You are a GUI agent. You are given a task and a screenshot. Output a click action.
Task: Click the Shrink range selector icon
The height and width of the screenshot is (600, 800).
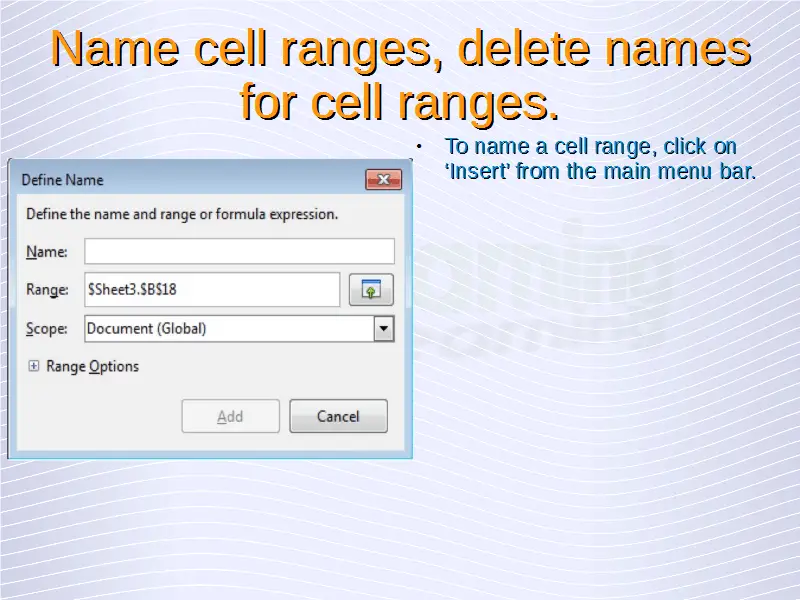370,290
